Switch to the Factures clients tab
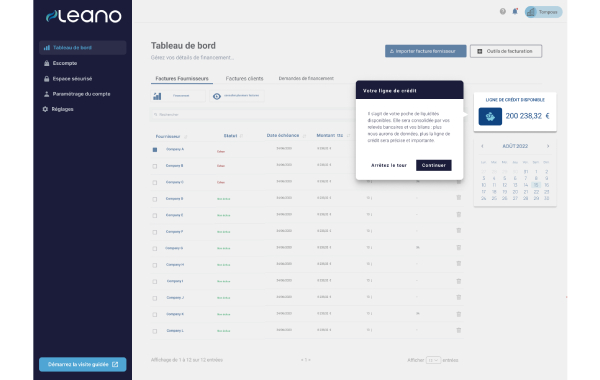Screen dimensions: 600x380 245,78
